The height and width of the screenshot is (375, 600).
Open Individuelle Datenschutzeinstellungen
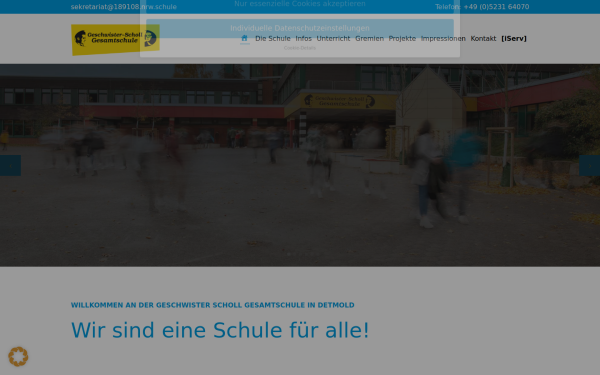[300, 28]
